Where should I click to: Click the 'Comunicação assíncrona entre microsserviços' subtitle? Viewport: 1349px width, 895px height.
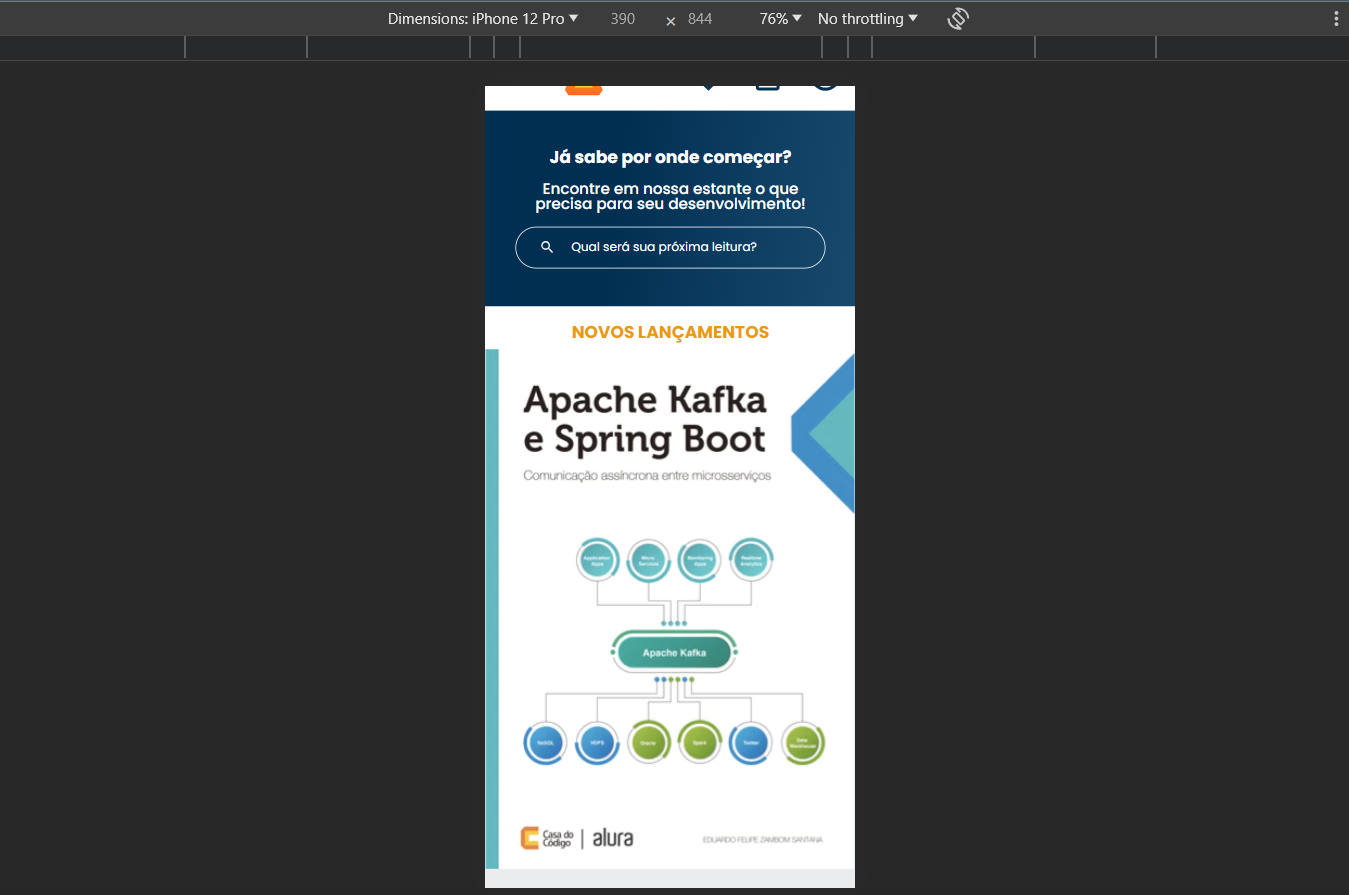click(647, 476)
